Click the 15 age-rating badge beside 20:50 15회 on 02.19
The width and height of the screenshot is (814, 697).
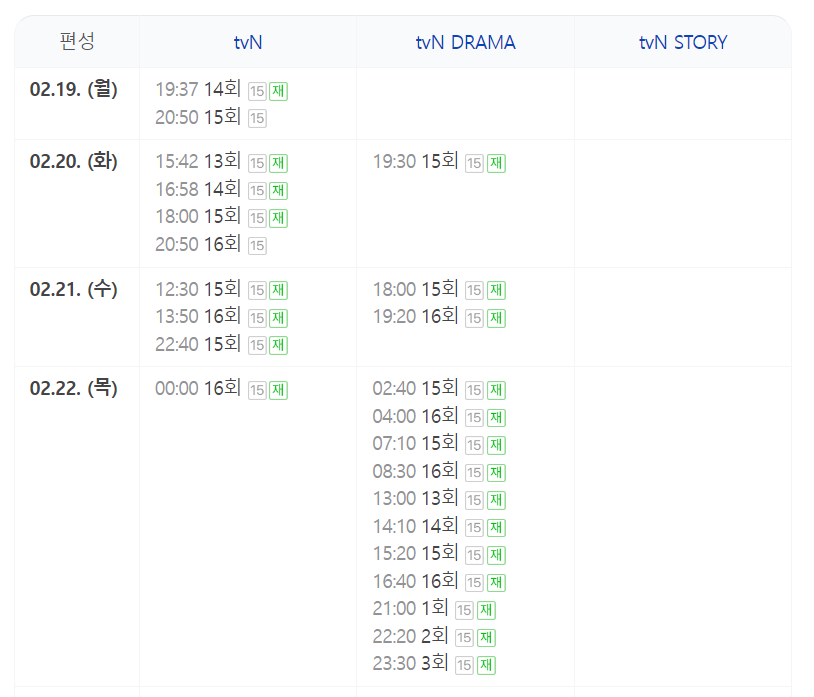(x=257, y=118)
